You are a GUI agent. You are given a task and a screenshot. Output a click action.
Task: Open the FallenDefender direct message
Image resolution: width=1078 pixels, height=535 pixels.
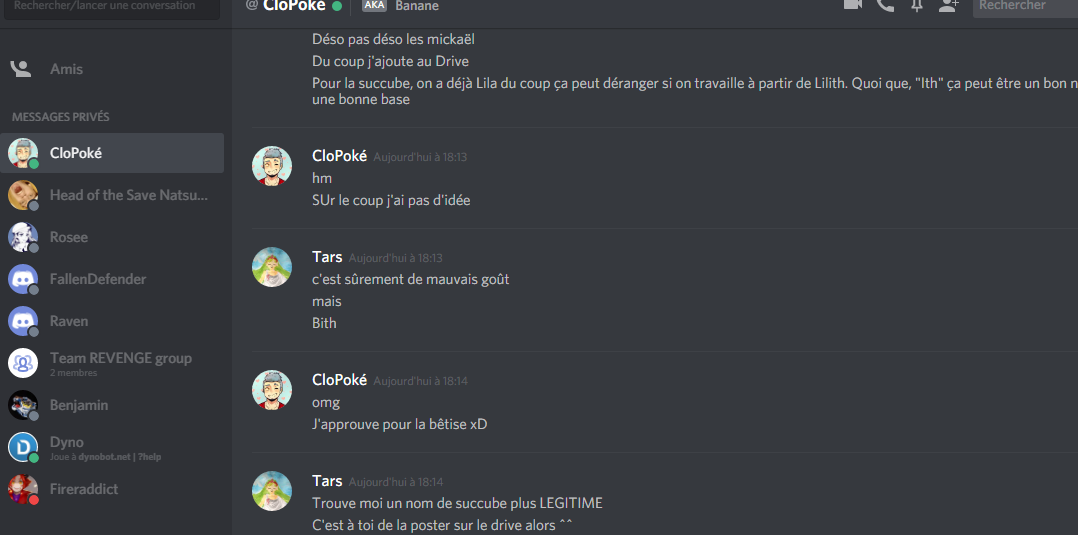[112, 279]
